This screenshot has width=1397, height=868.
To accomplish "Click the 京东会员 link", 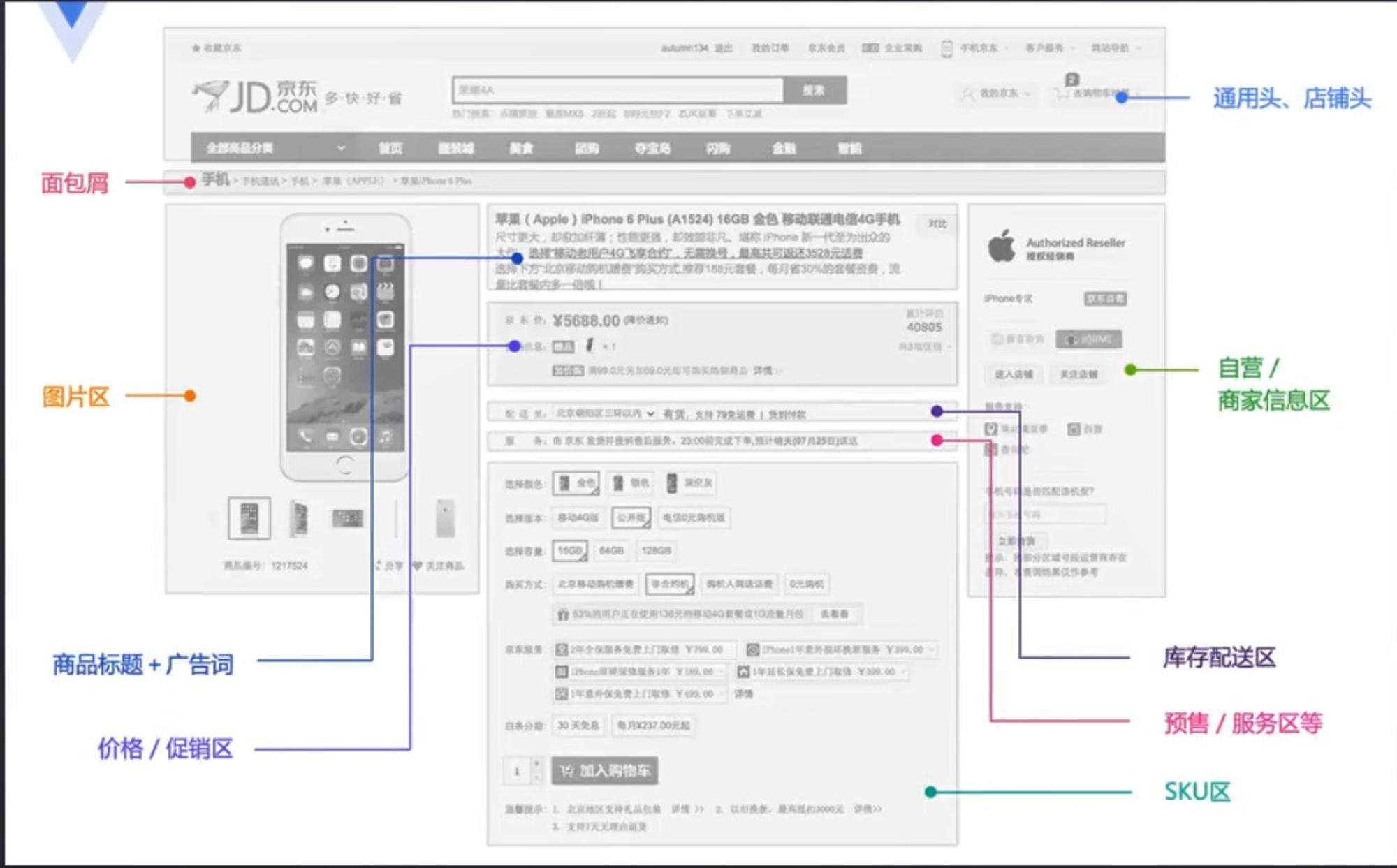I will [x=826, y=48].
